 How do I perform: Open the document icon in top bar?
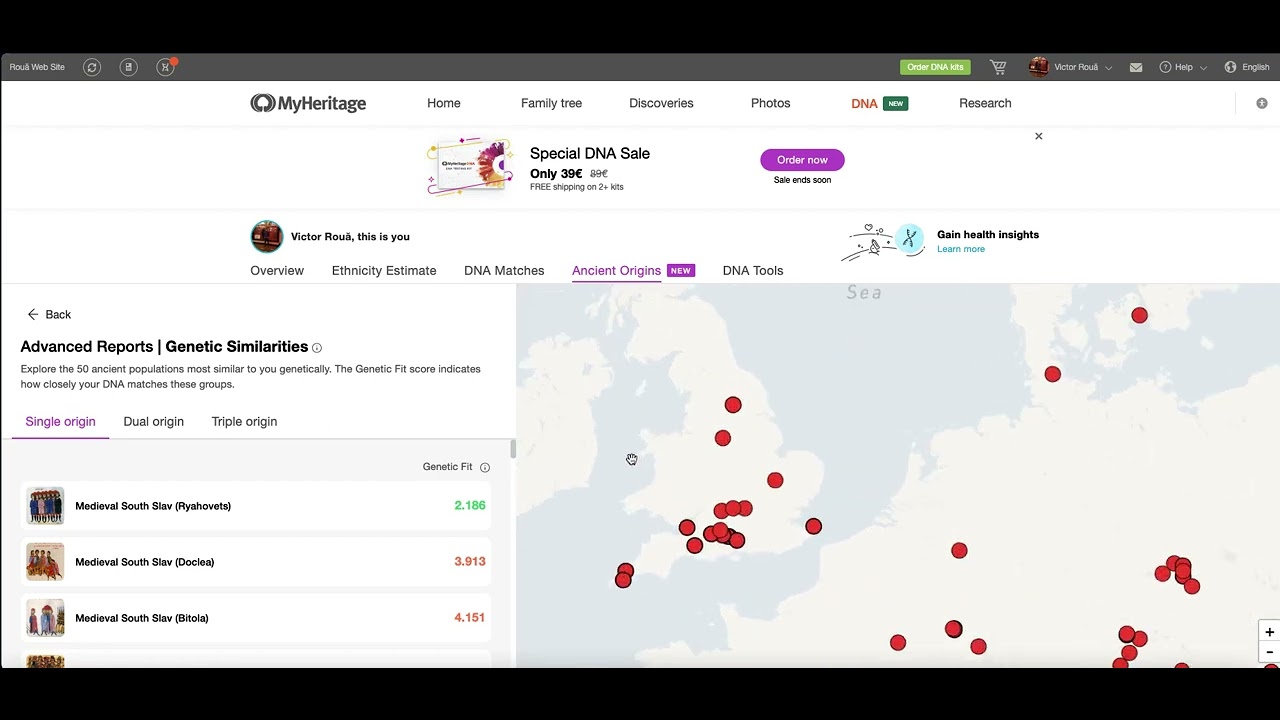[x=128, y=67]
